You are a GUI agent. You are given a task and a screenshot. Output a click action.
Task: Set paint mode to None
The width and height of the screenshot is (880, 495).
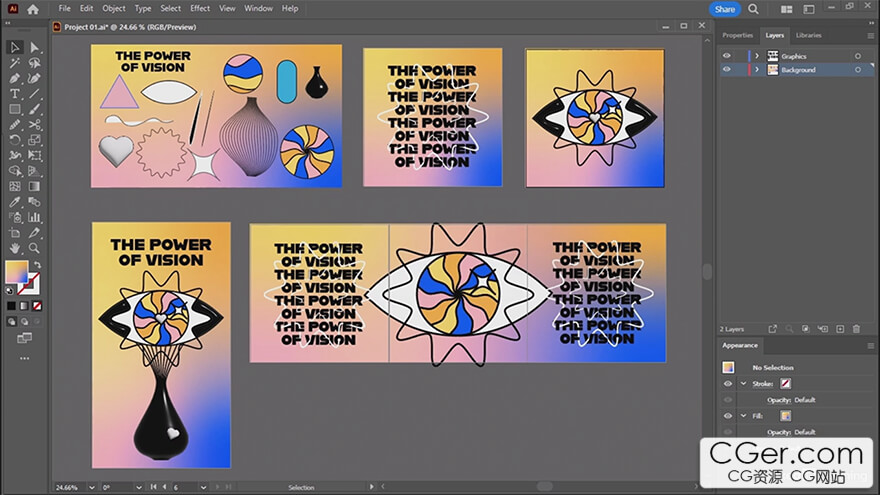(x=37, y=306)
